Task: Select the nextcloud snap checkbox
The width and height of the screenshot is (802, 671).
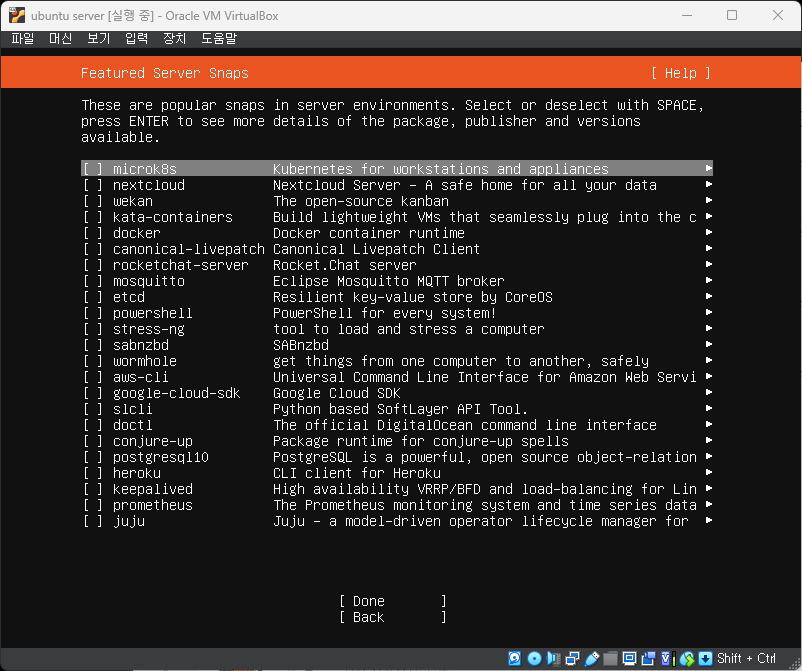Action: pyautogui.click(x=93, y=185)
